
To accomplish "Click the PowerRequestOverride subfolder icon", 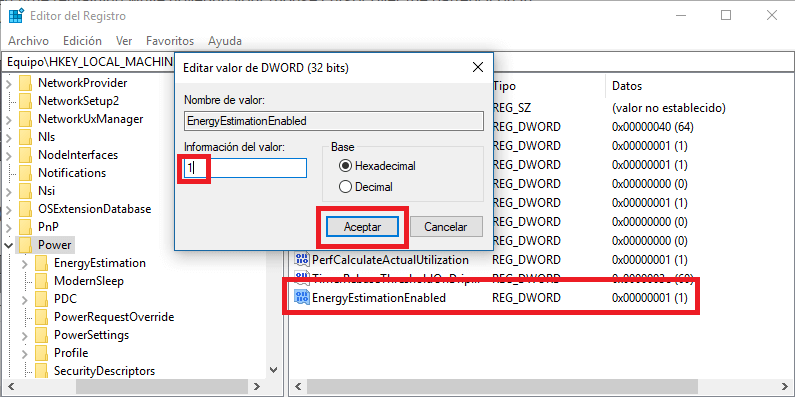I will [x=42, y=317].
